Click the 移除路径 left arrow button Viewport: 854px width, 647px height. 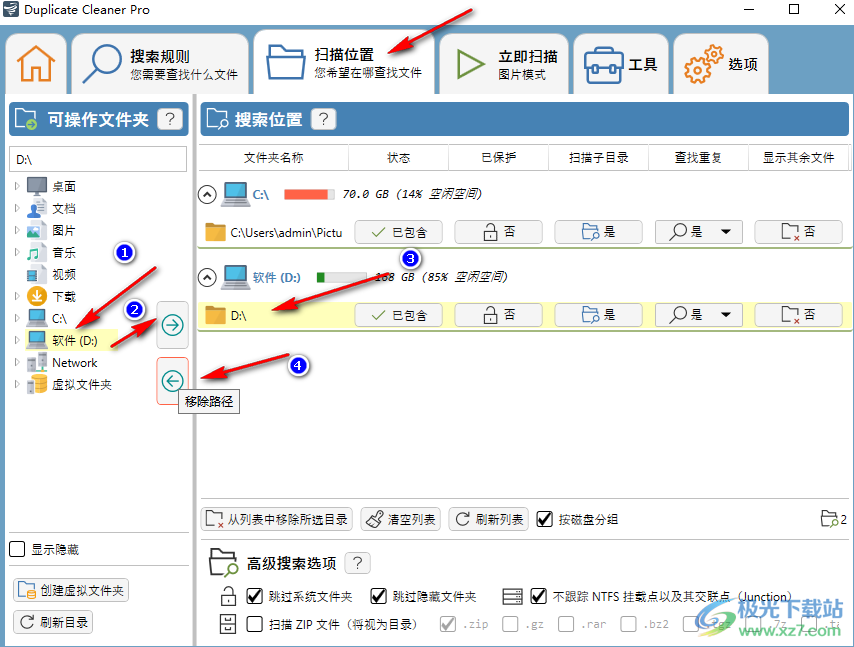pos(173,381)
